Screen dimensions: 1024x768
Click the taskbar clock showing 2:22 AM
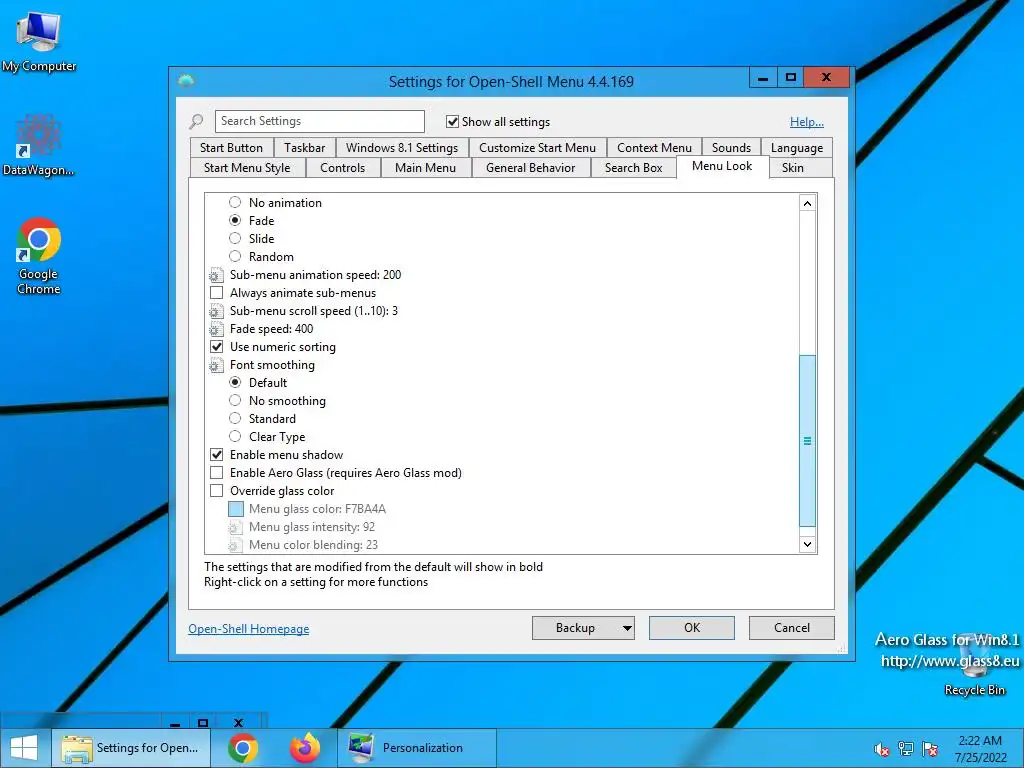980,749
